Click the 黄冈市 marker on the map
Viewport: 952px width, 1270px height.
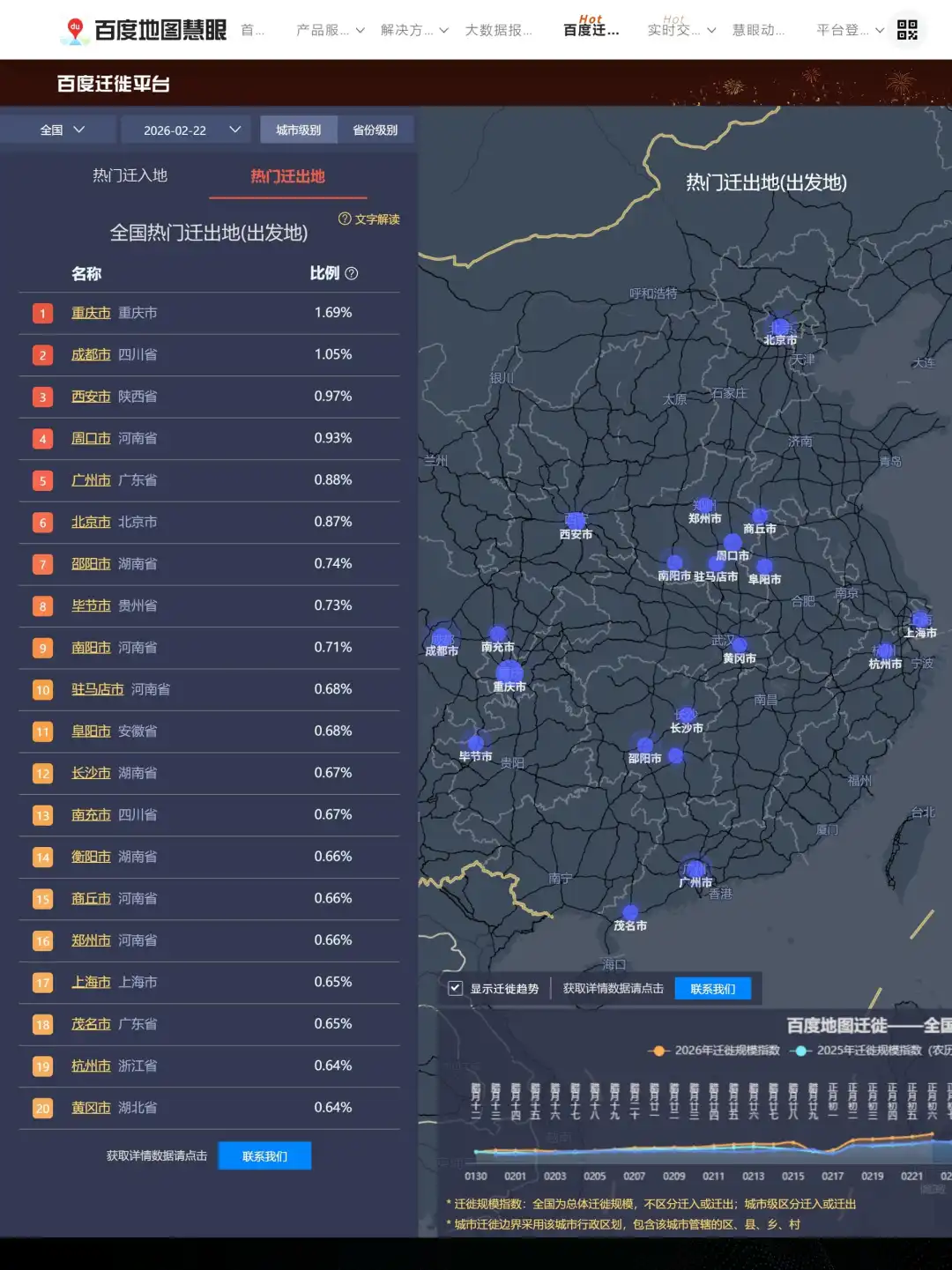[x=740, y=645]
